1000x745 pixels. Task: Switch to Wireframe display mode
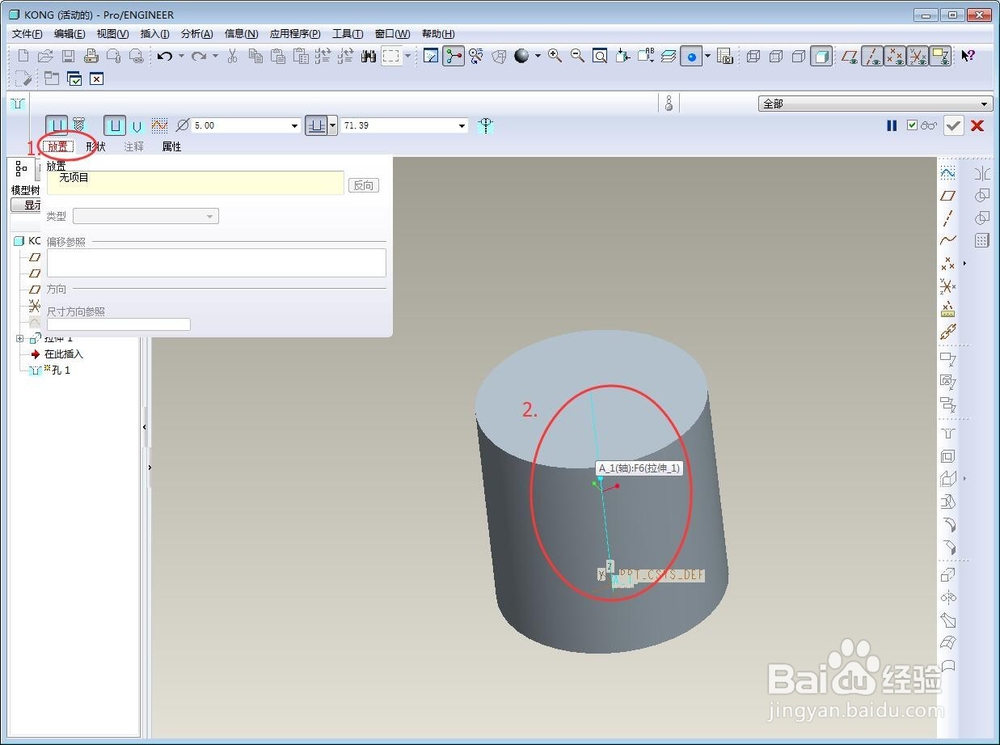pyautogui.click(x=753, y=56)
